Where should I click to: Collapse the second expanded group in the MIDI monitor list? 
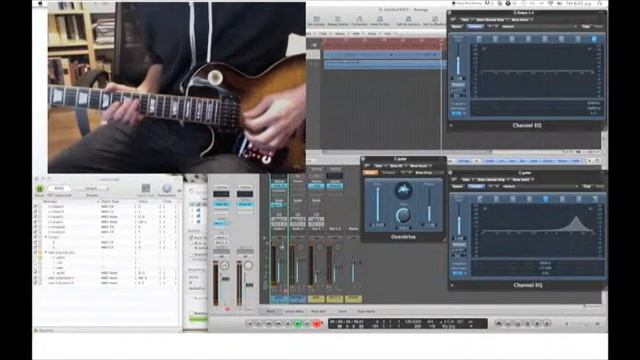point(45,253)
